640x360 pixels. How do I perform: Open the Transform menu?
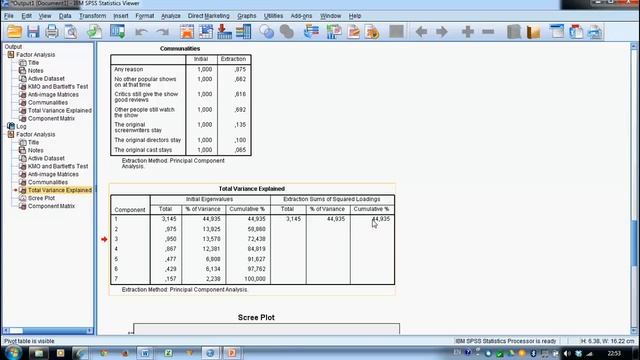coord(93,16)
